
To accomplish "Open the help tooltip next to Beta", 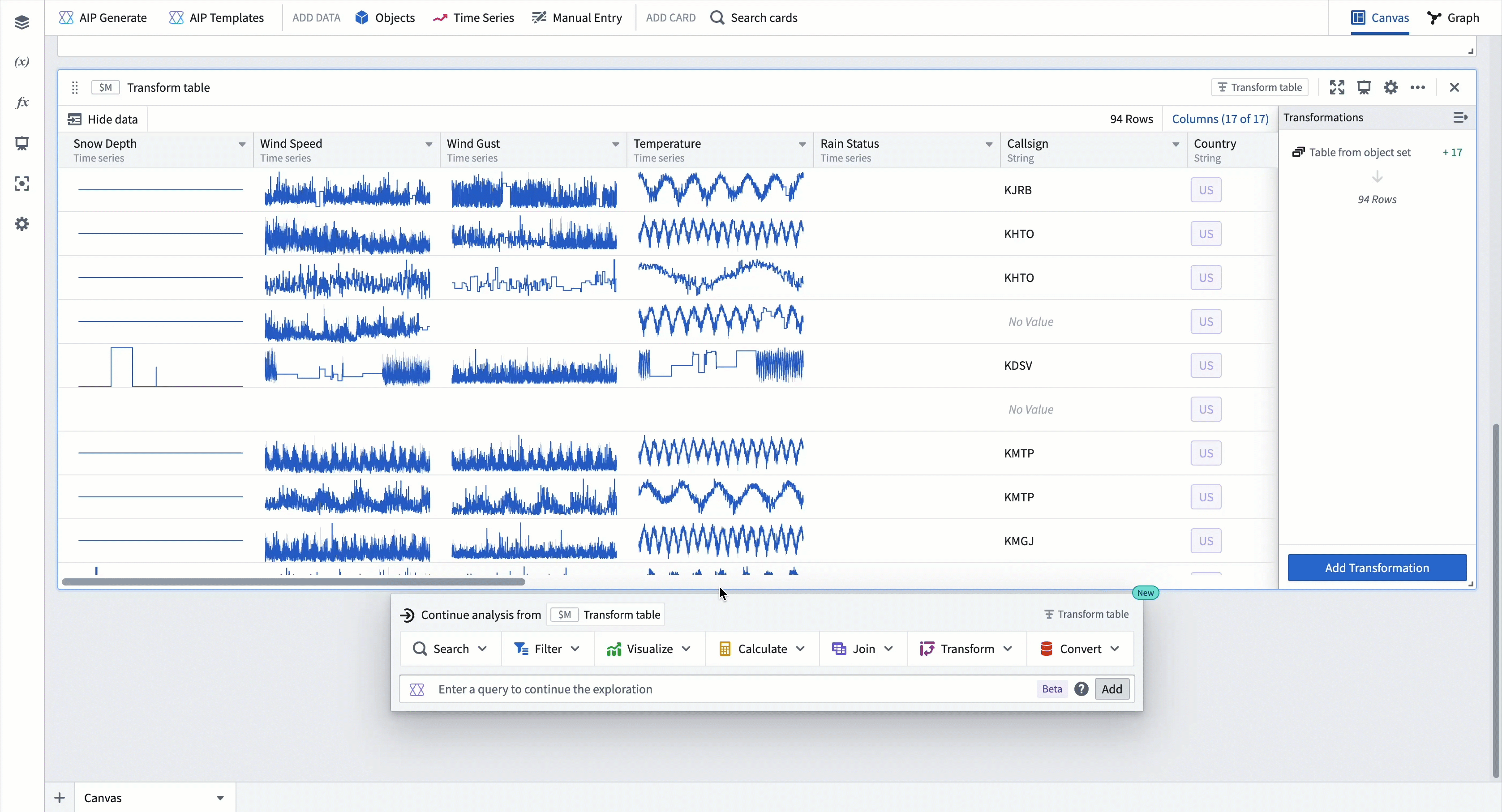I will point(1081,688).
